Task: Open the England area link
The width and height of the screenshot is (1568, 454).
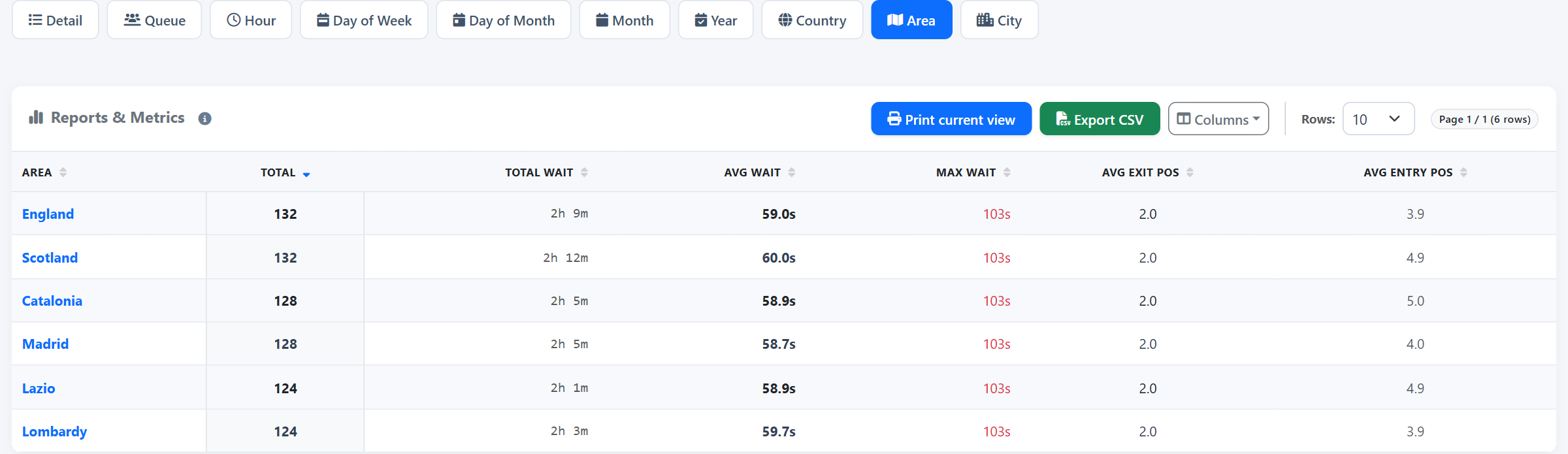Action: coord(48,214)
